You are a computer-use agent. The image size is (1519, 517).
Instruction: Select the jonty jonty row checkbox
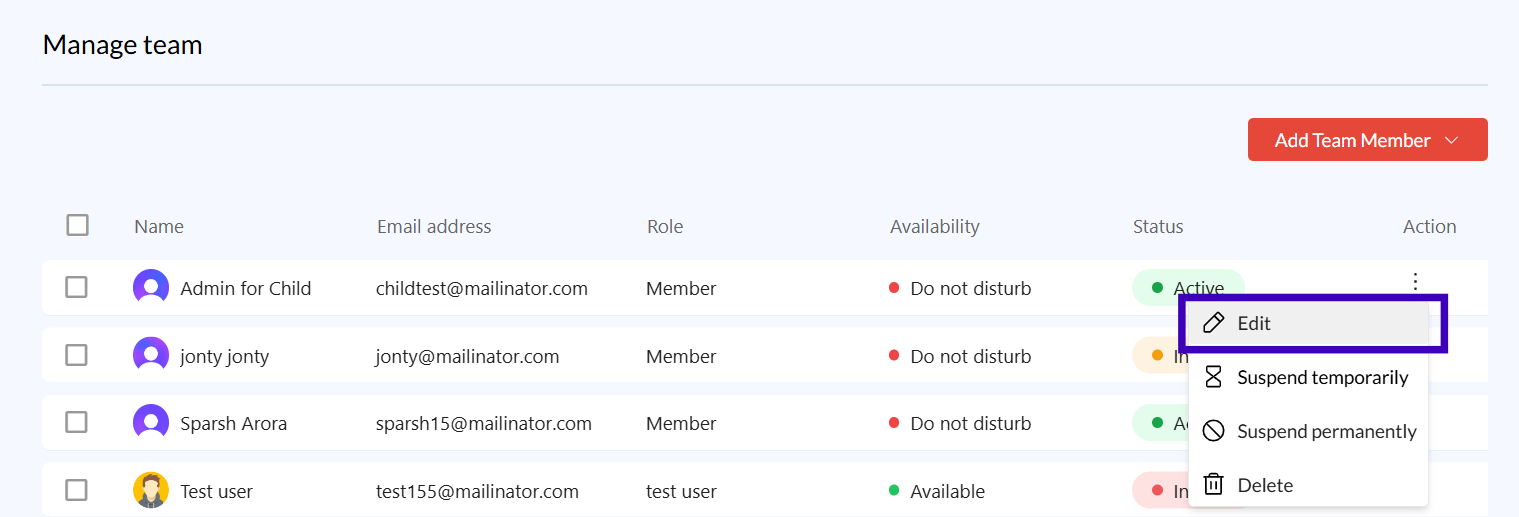click(77, 356)
